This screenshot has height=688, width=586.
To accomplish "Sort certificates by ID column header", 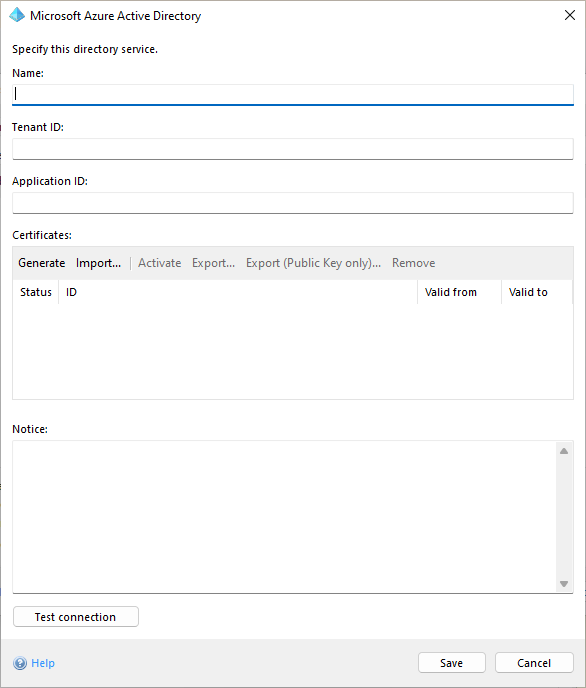I will click(x=238, y=292).
